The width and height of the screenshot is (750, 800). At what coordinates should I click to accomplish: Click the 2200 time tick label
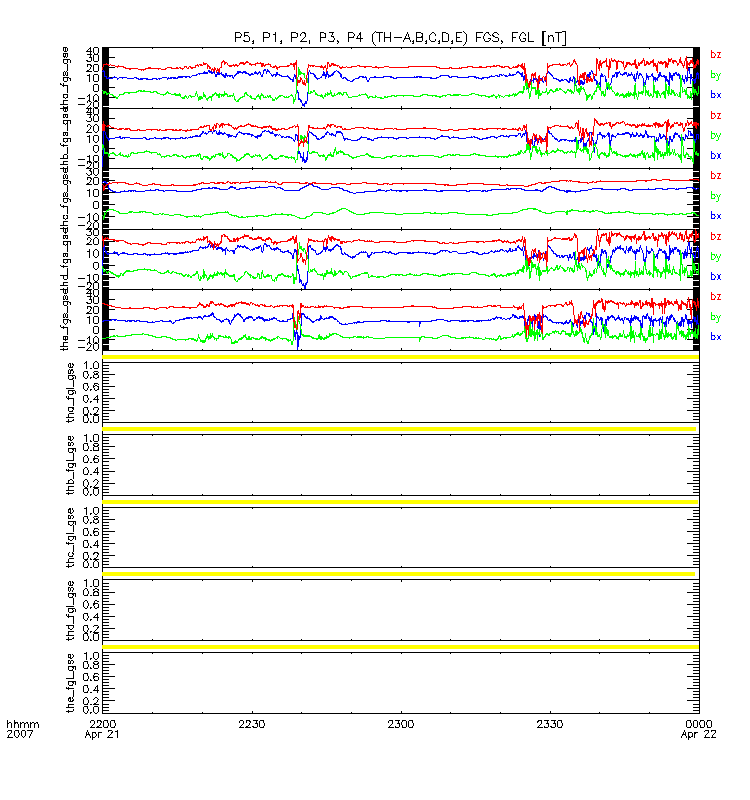coord(103,724)
